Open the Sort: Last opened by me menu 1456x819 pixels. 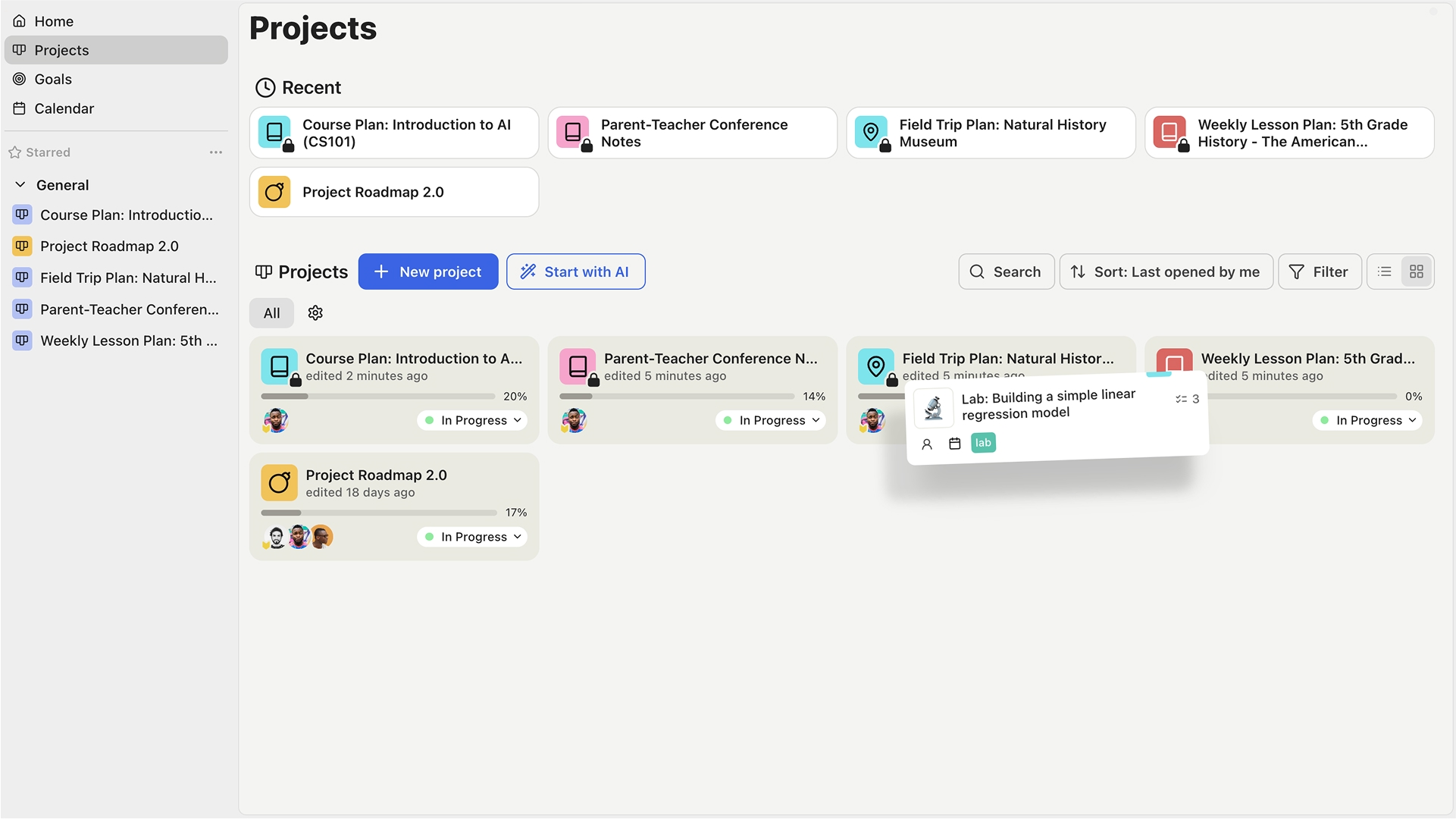(1166, 271)
